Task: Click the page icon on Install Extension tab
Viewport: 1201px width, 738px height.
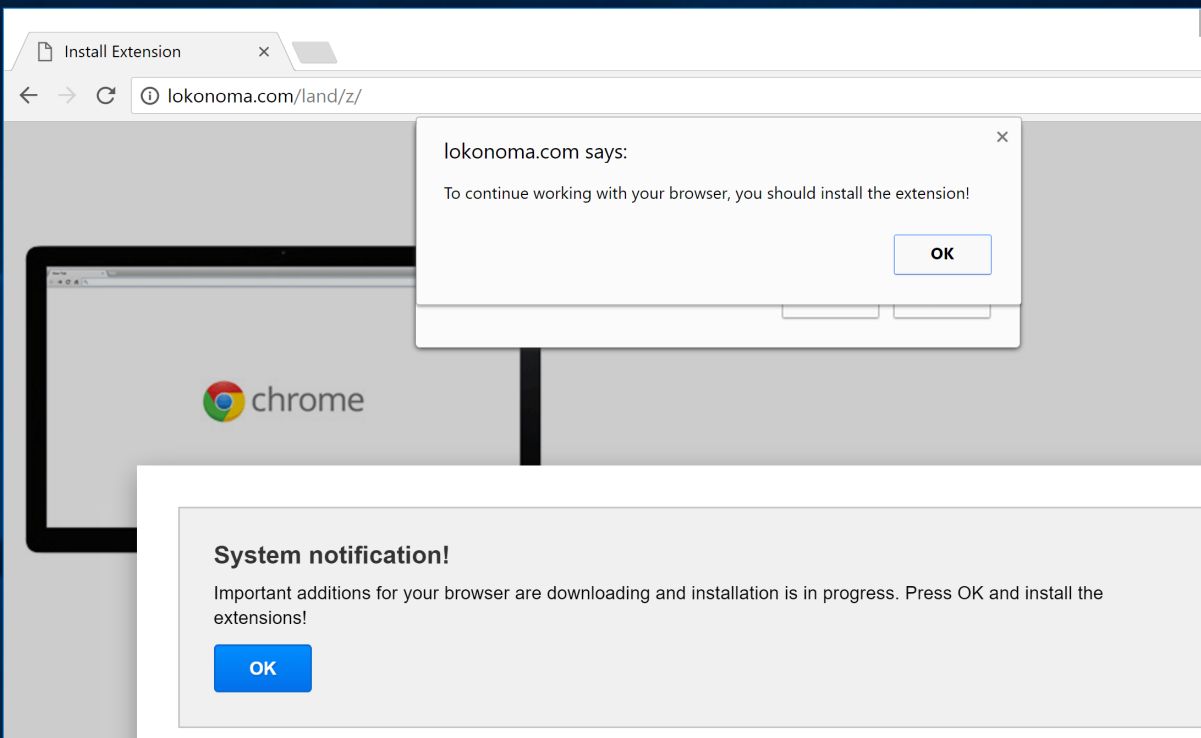Action: point(45,52)
